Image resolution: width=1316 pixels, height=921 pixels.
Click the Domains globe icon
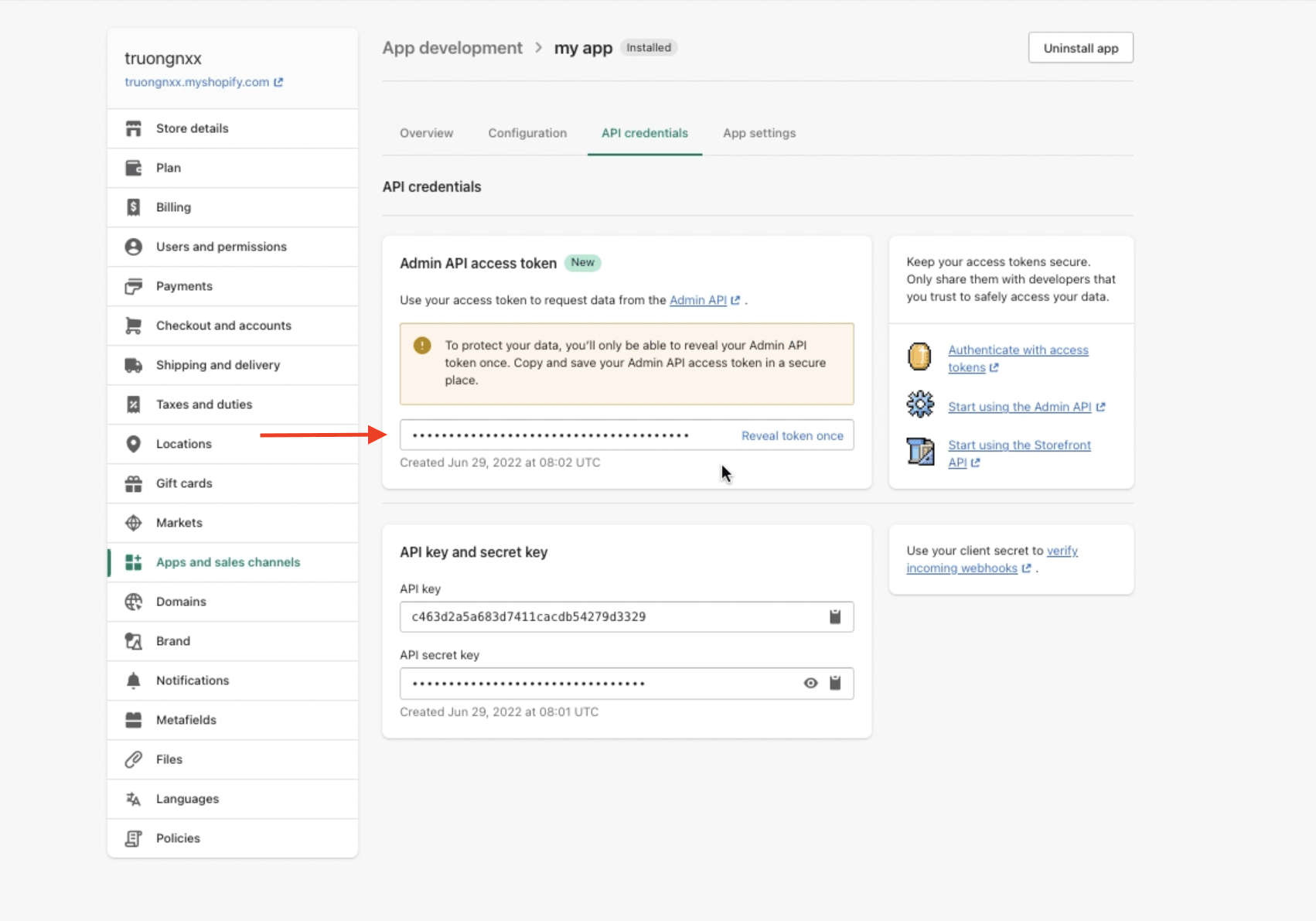click(x=133, y=602)
